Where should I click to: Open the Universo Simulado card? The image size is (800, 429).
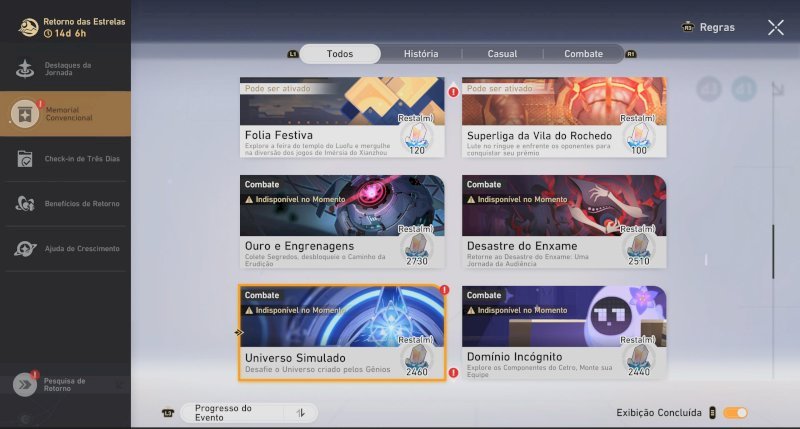342,332
